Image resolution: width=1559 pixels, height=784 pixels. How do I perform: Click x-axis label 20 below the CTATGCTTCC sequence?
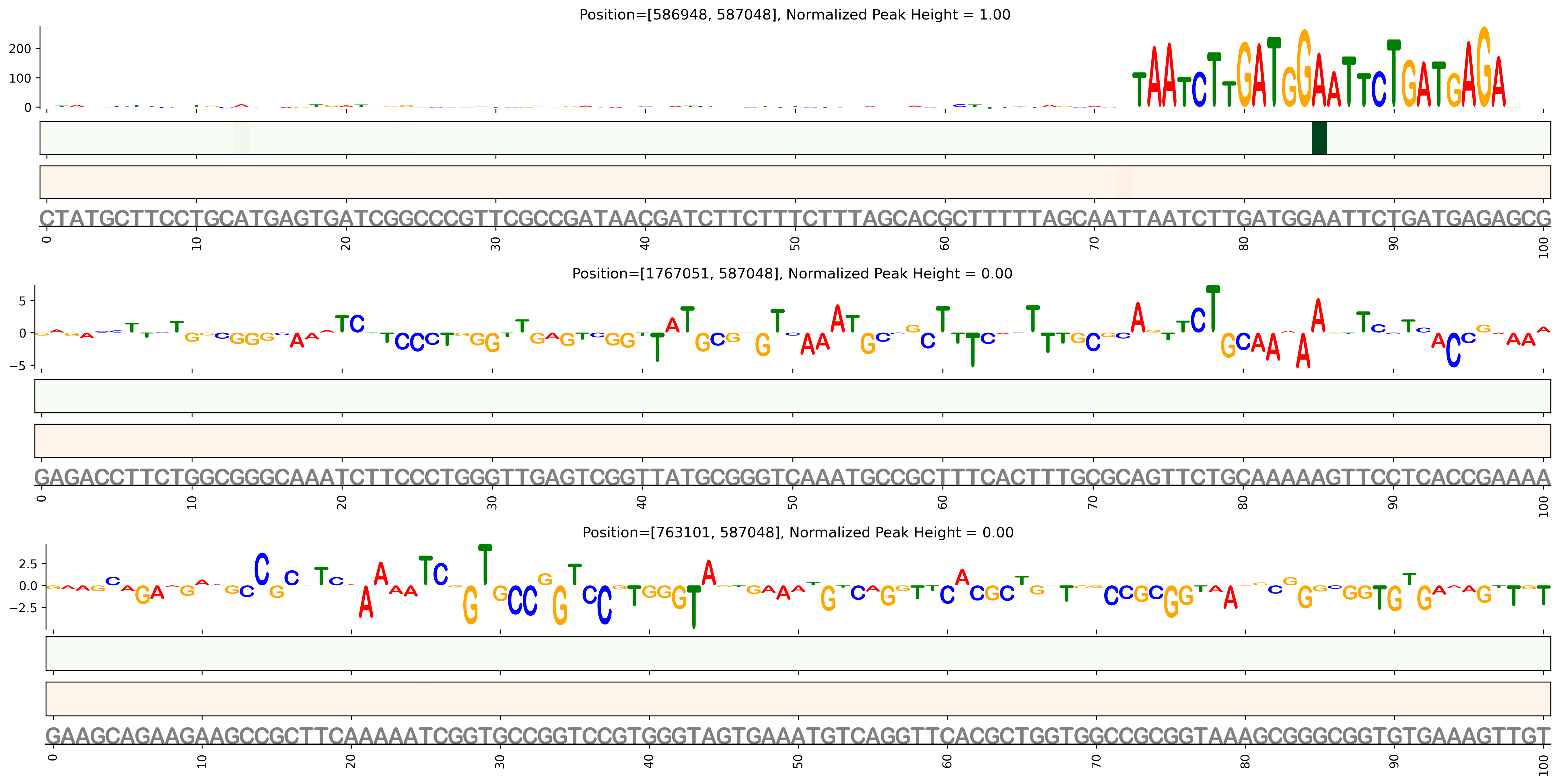[346, 244]
